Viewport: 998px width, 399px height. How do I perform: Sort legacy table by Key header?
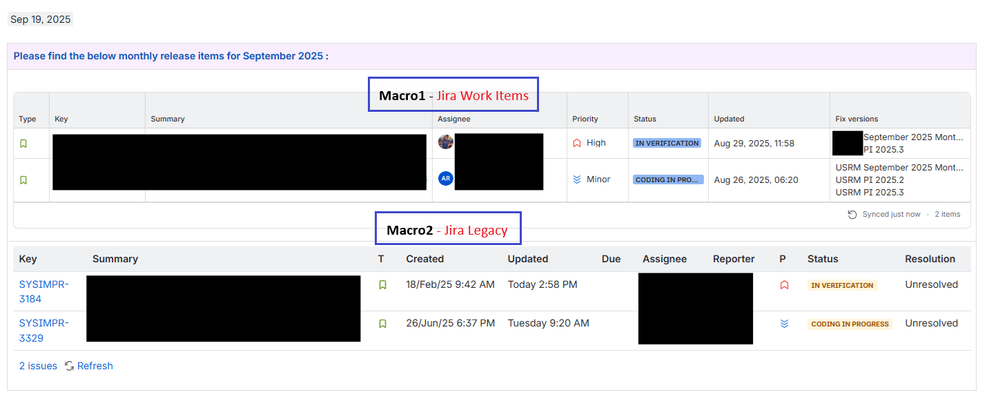coord(27,259)
